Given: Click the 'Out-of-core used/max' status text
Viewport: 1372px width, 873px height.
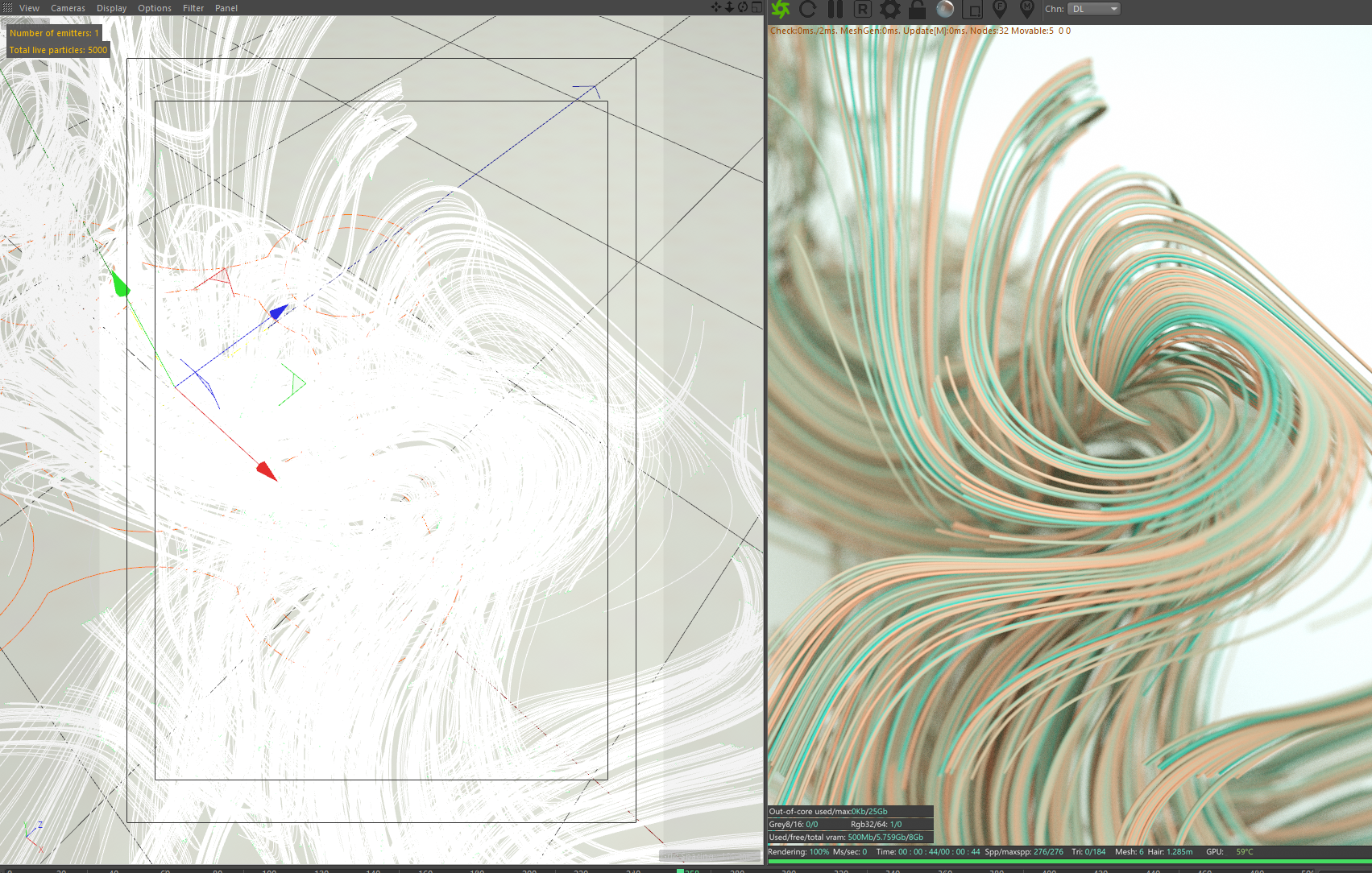Looking at the screenshot, I should click(828, 811).
